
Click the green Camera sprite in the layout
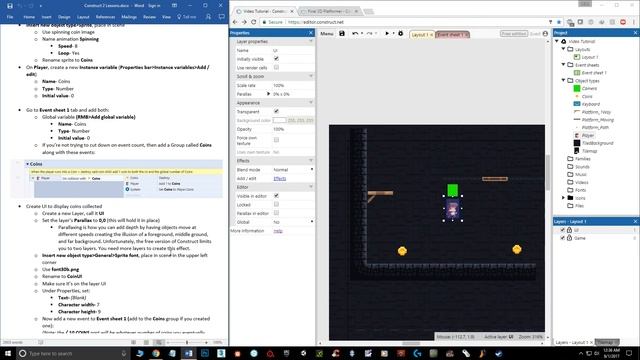click(453, 190)
